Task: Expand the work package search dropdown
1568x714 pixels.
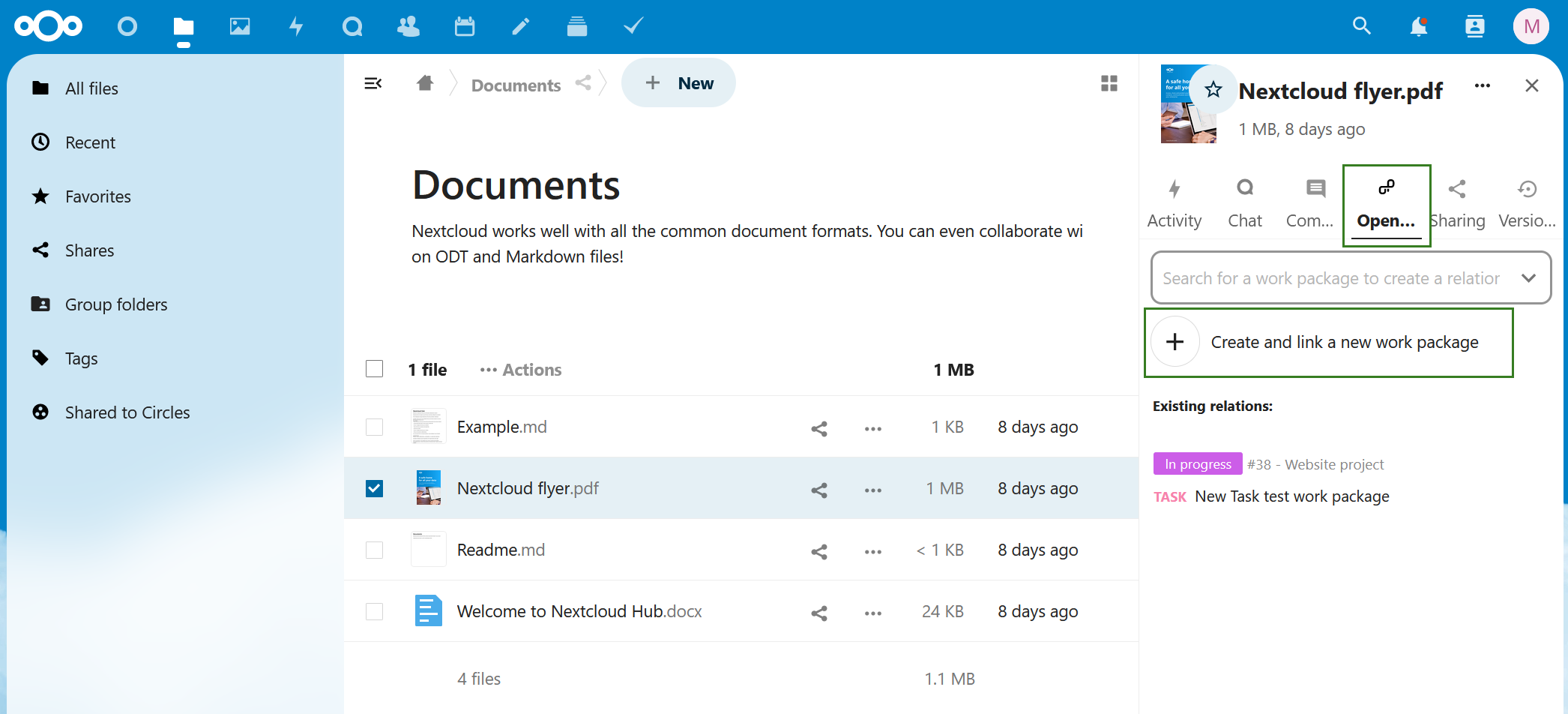Action: tap(1530, 277)
